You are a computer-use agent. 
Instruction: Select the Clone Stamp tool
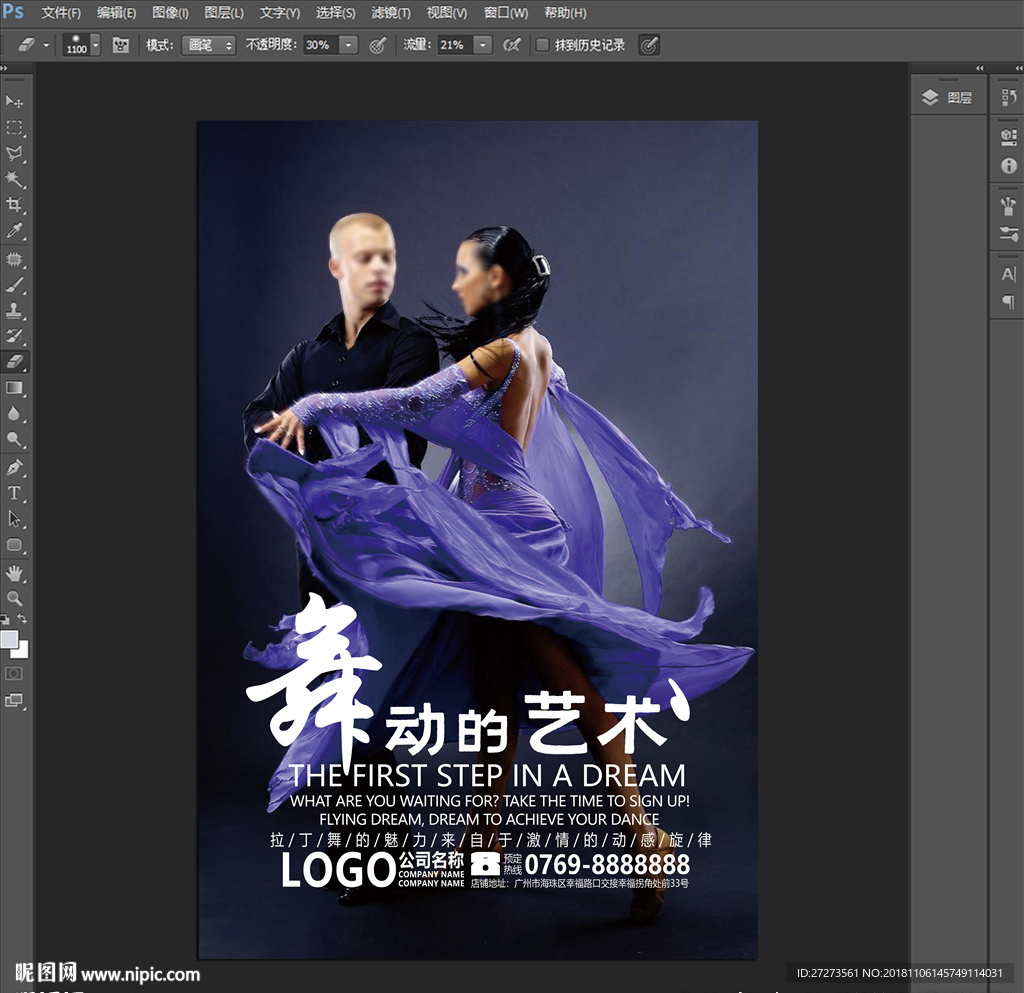point(14,310)
